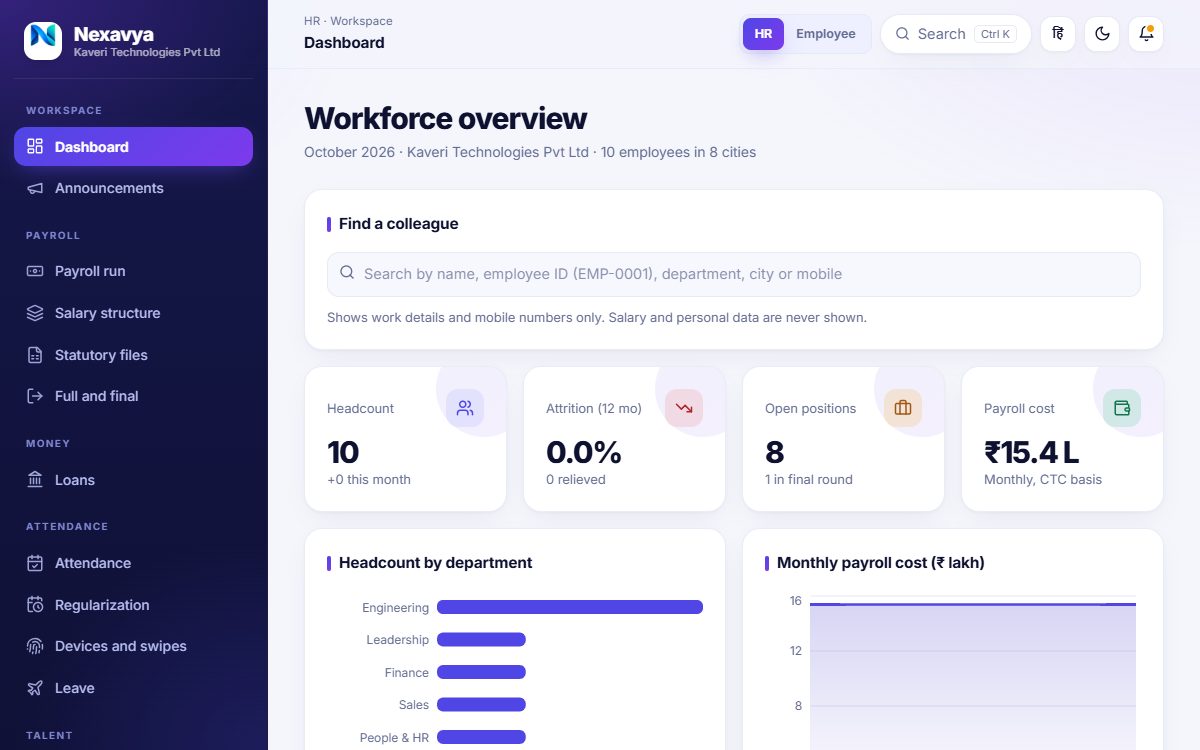Open the language switcher icon
This screenshot has height=750, width=1200.
tap(1058, 34)
